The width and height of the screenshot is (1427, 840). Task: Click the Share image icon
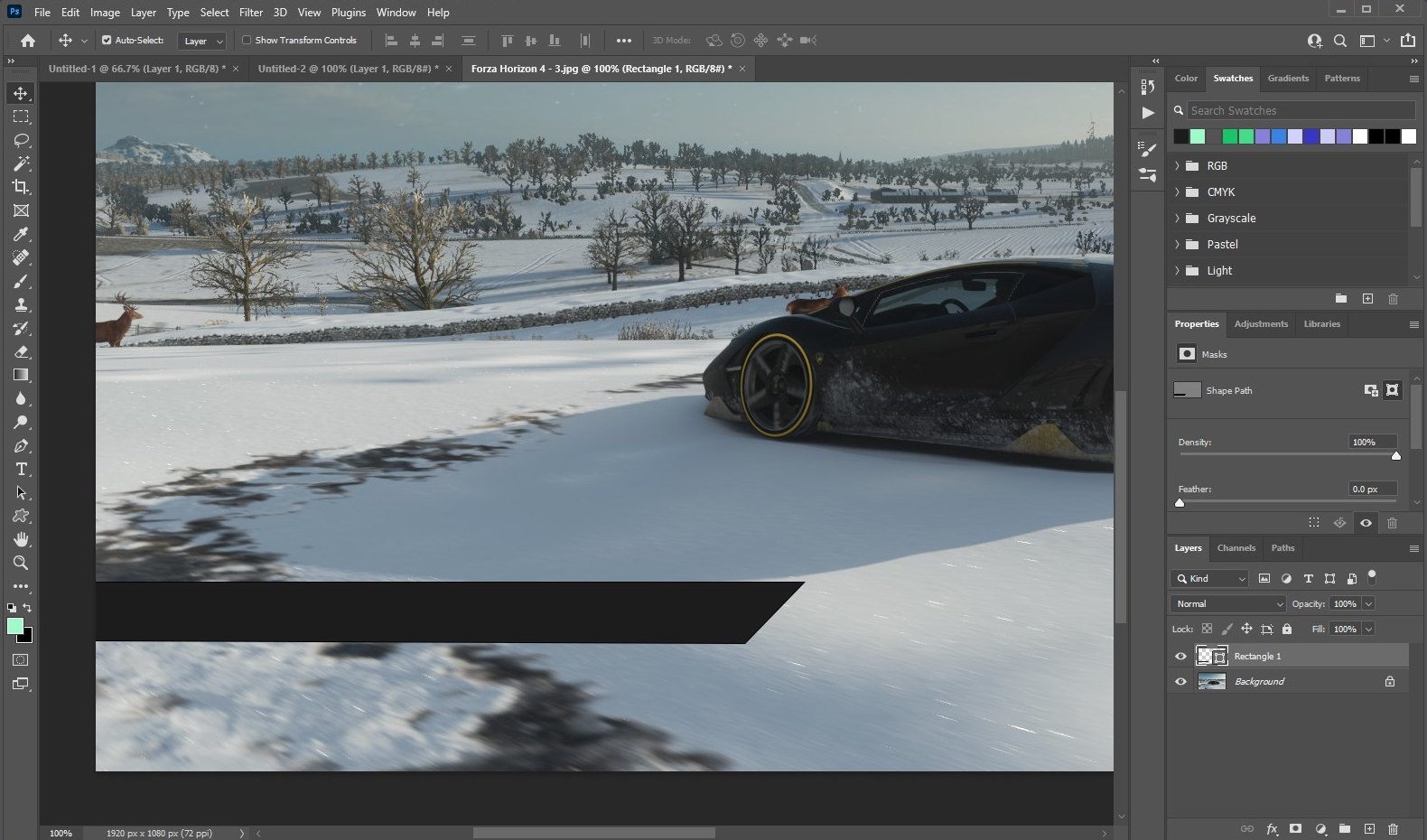pos(1407,40)
